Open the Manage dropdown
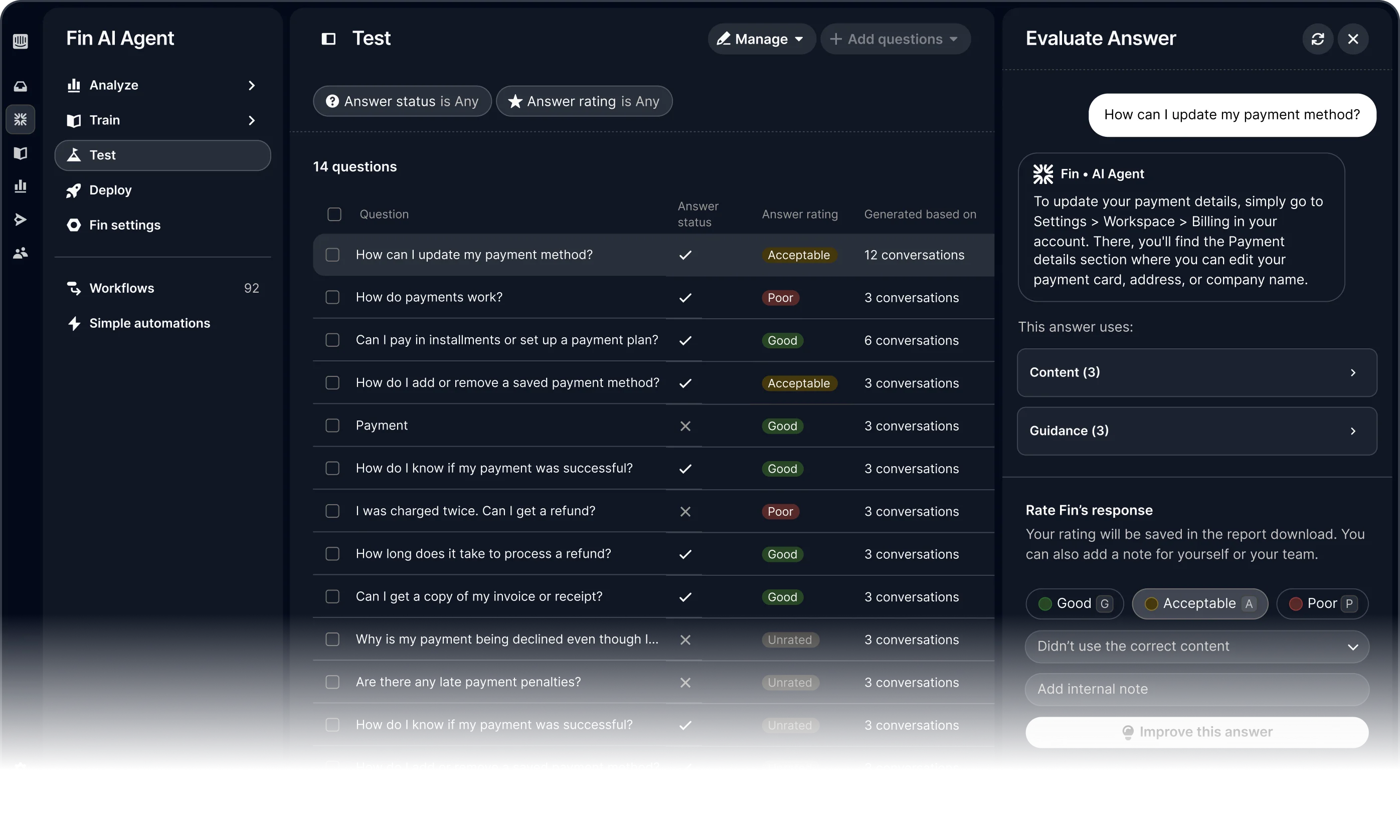The height and width of the screenshot is (840, 1400). coord(761,39)
